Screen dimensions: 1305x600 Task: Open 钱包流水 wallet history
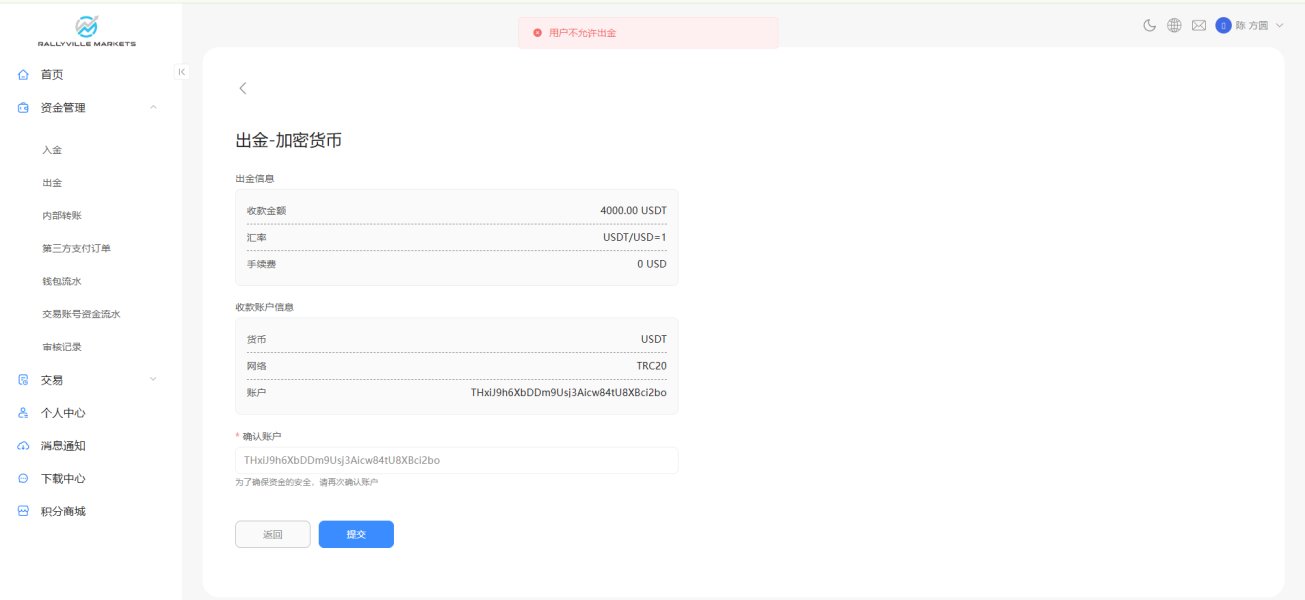pos(61,282)
